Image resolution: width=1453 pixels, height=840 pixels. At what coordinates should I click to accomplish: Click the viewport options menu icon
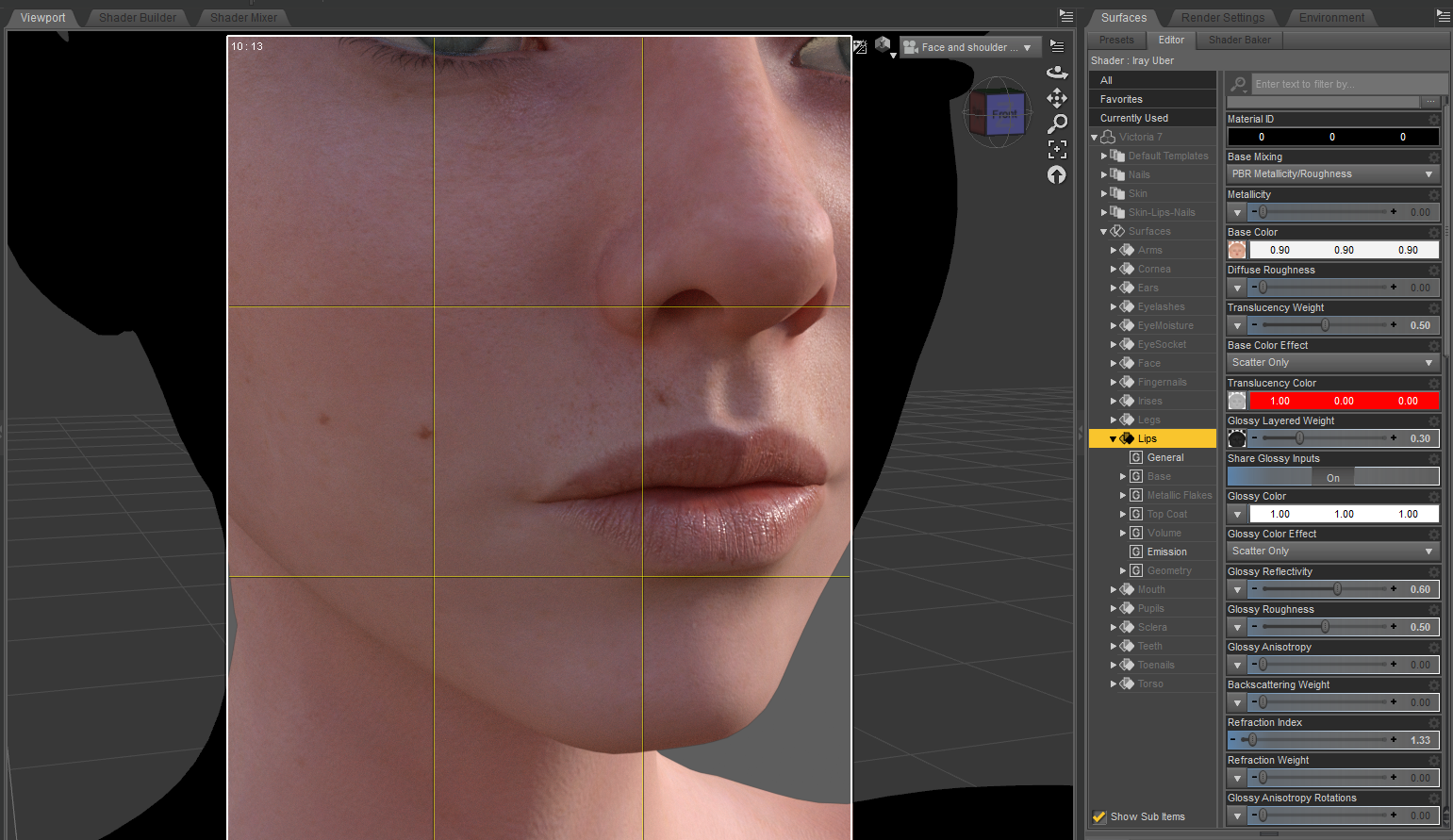click(1057, 46)
